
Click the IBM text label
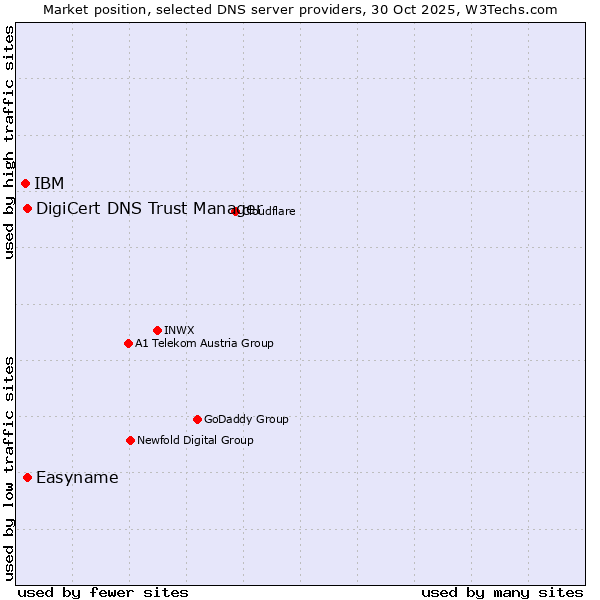pyautogui.click(x=49, y=183)
